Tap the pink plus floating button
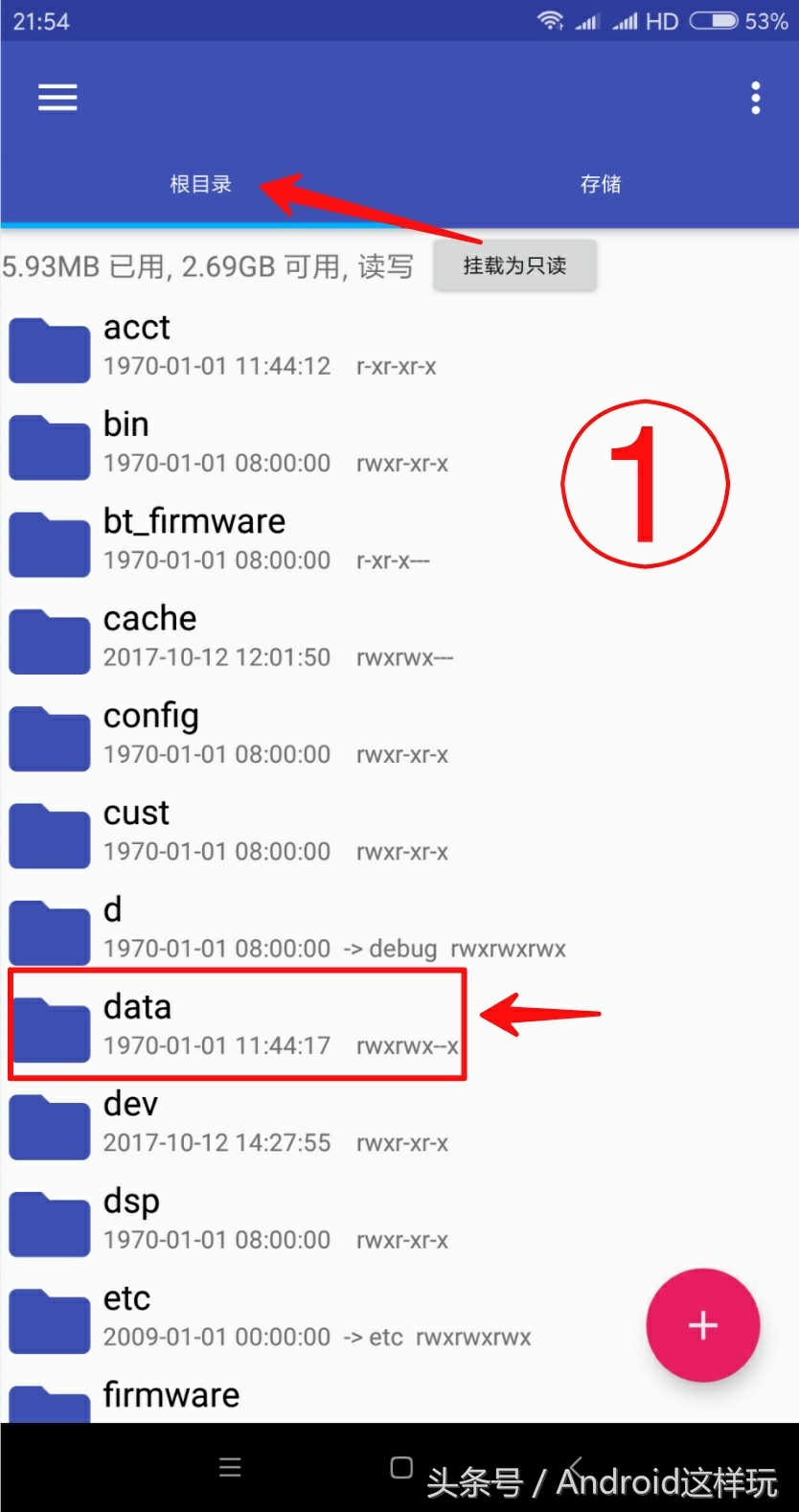The height and width of the screenshot is (1512, 799). click(x=702, y=1325)
